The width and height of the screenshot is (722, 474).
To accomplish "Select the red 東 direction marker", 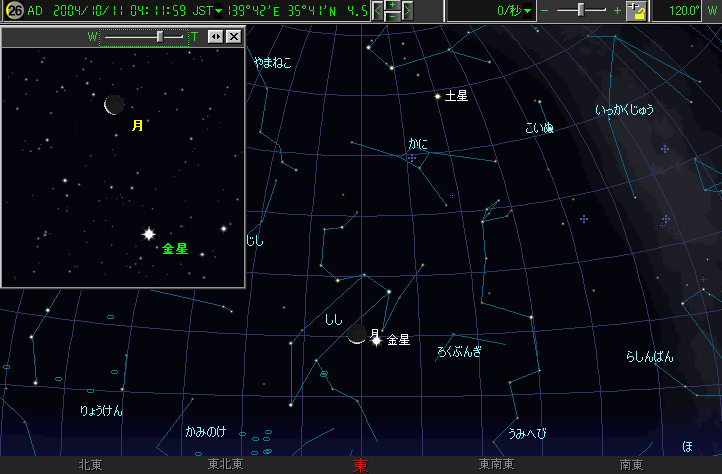I will tap(360, 465).
